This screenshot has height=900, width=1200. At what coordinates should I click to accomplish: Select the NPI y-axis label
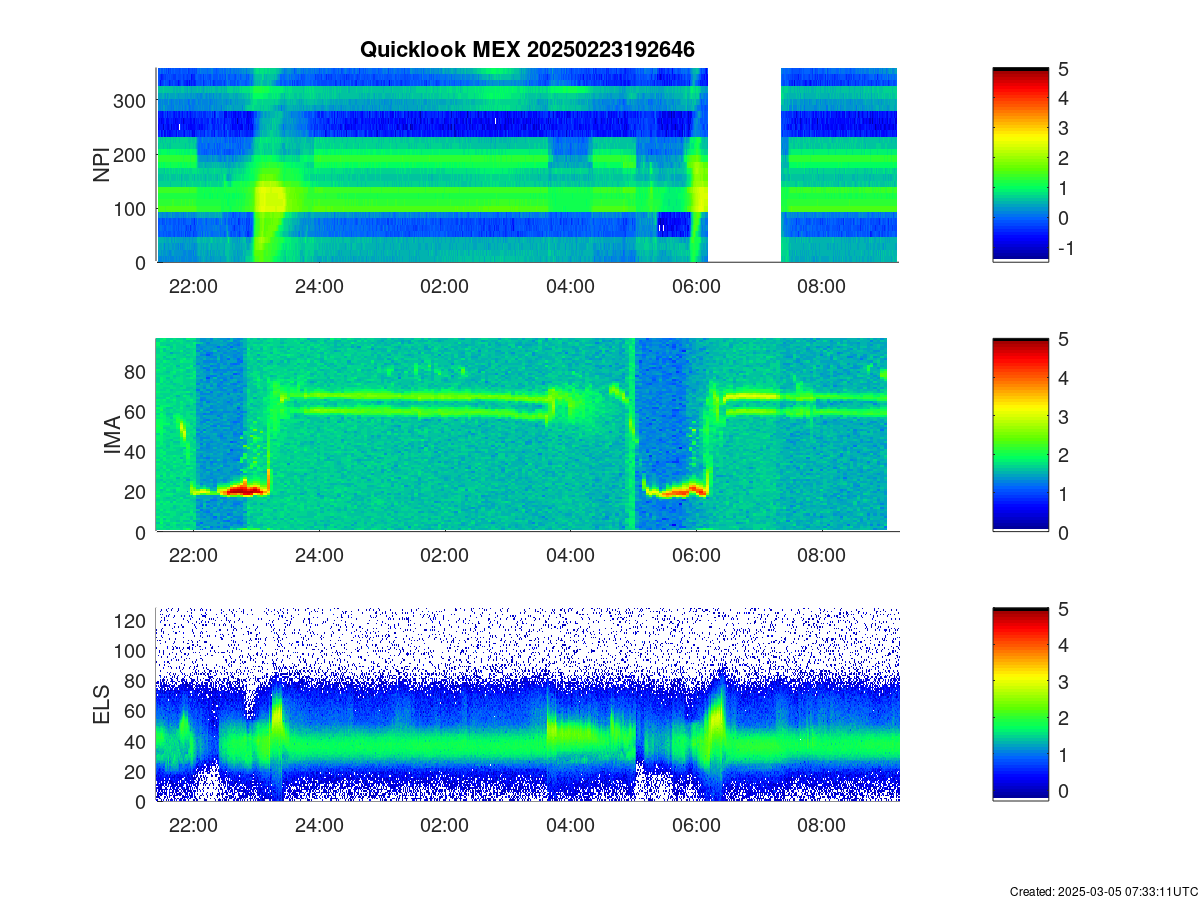pyautogui.click(x=101, y=165)
